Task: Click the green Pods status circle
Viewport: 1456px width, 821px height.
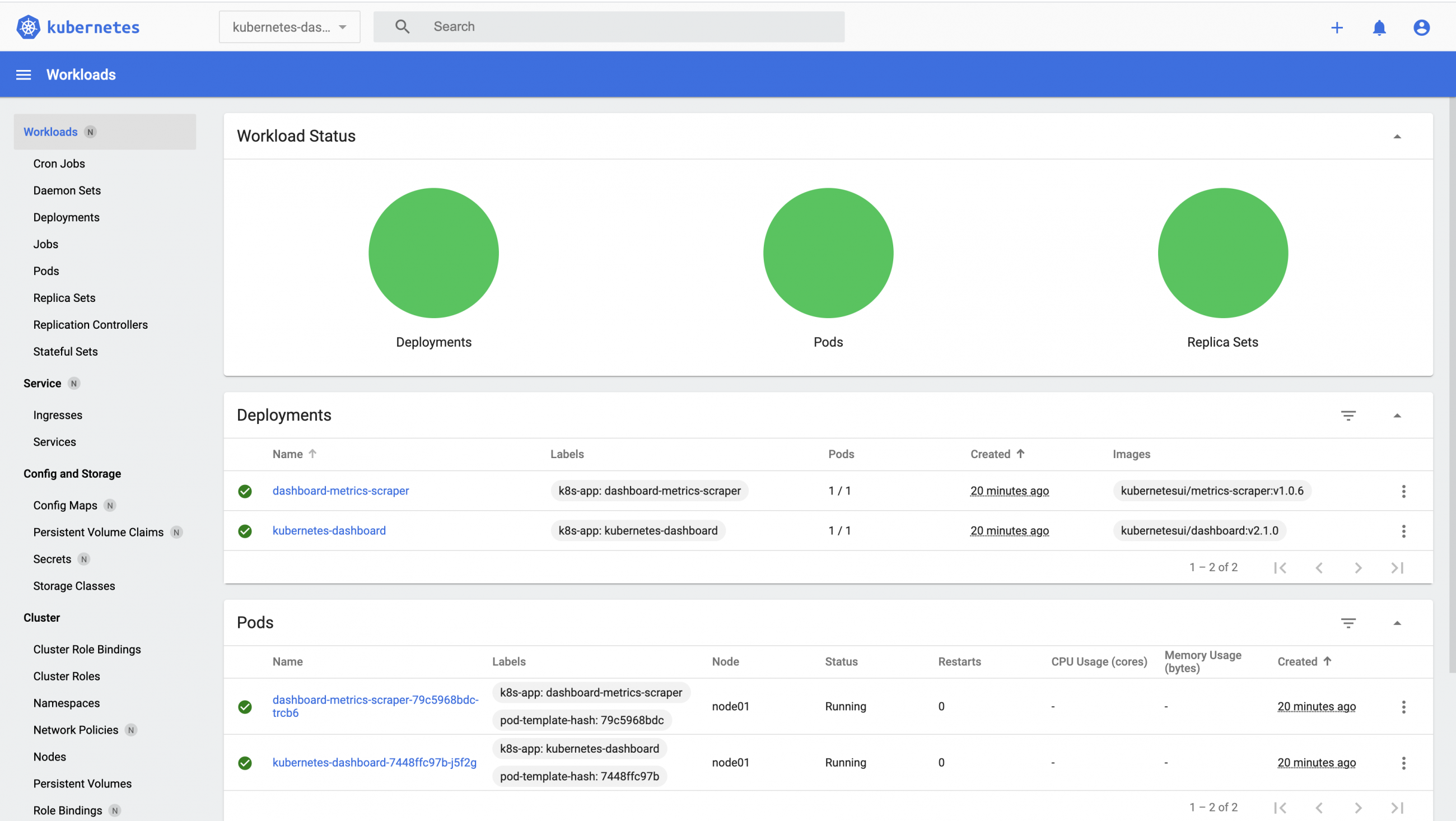Action: pyautogui.click(x=828, y=253)
